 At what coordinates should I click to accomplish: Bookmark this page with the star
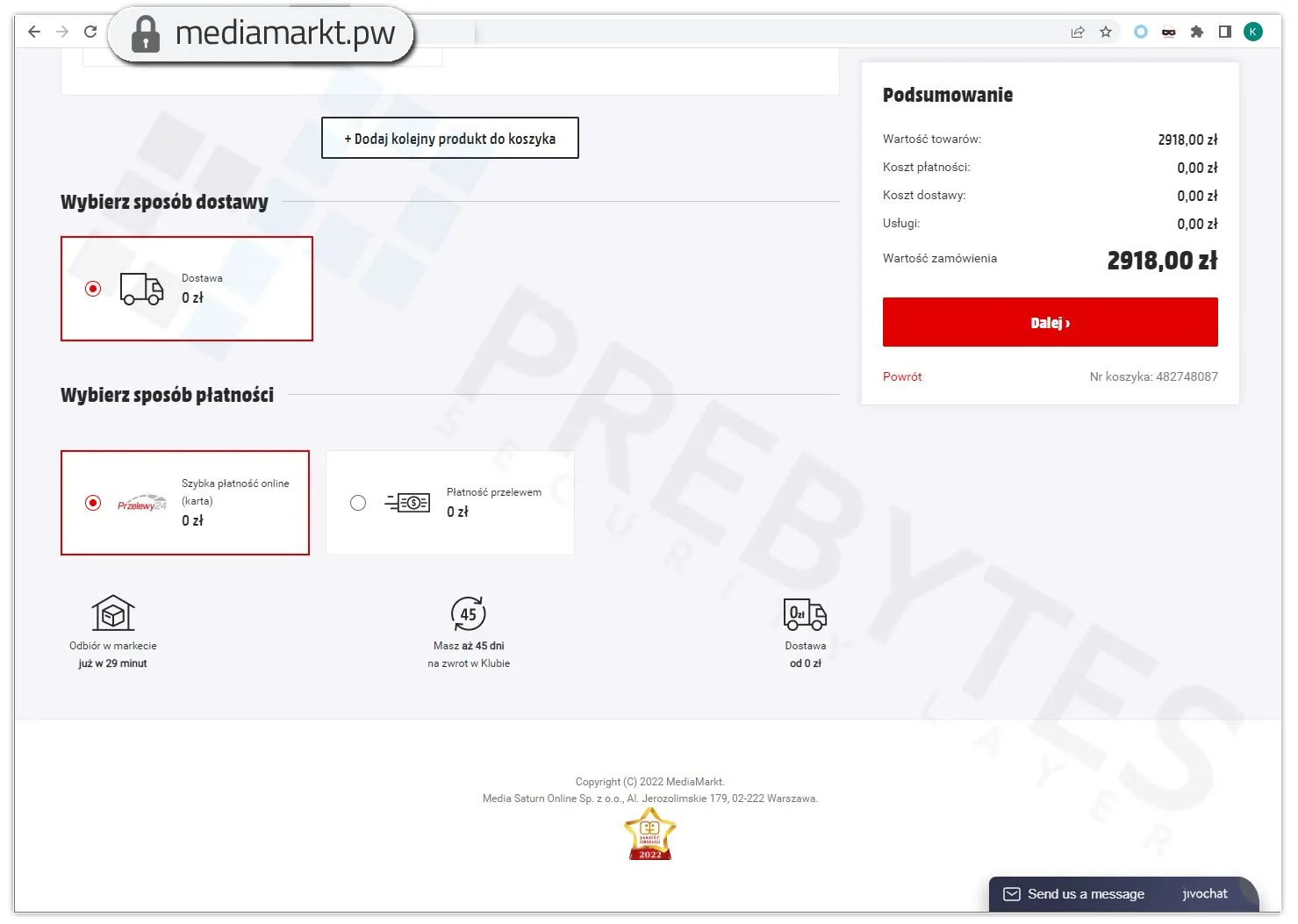(1106, 32)
